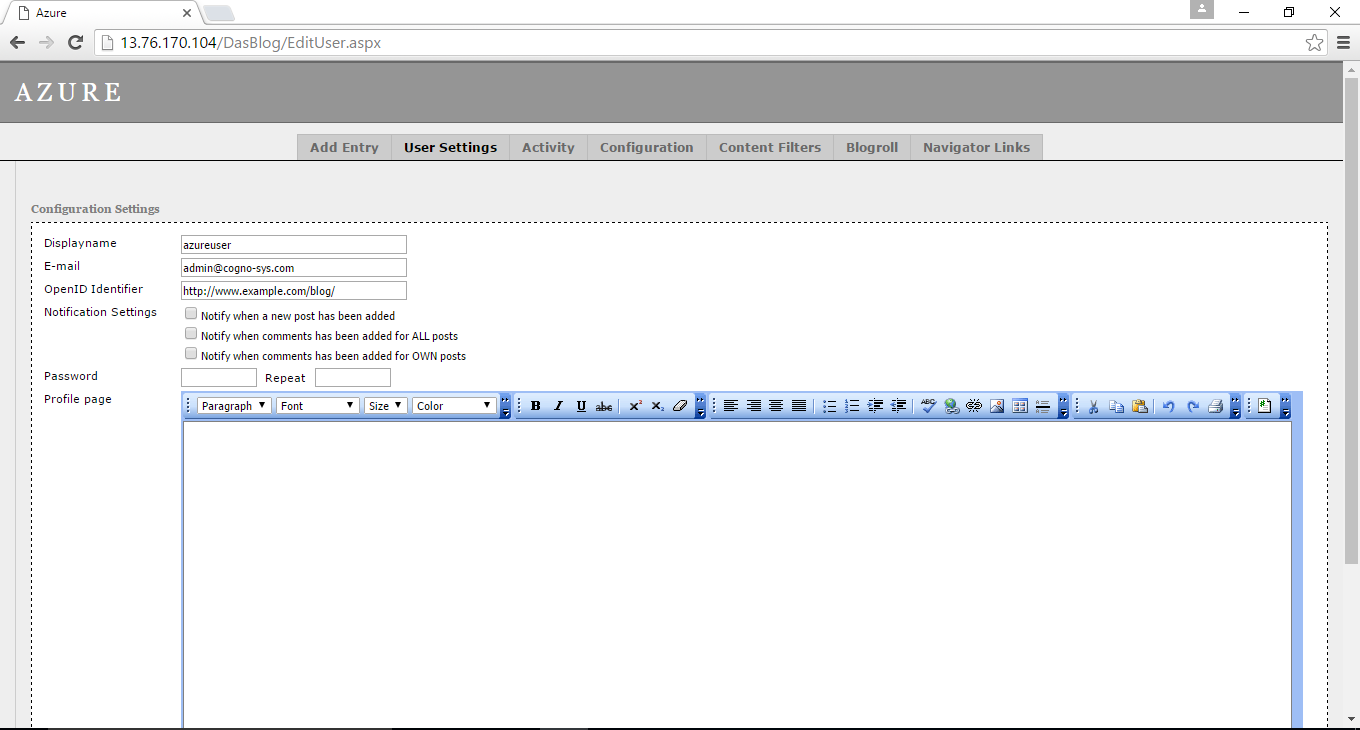Switch to the Configuration tab
The height and width of the screenshot is (730, 1360).
point(646,147)
